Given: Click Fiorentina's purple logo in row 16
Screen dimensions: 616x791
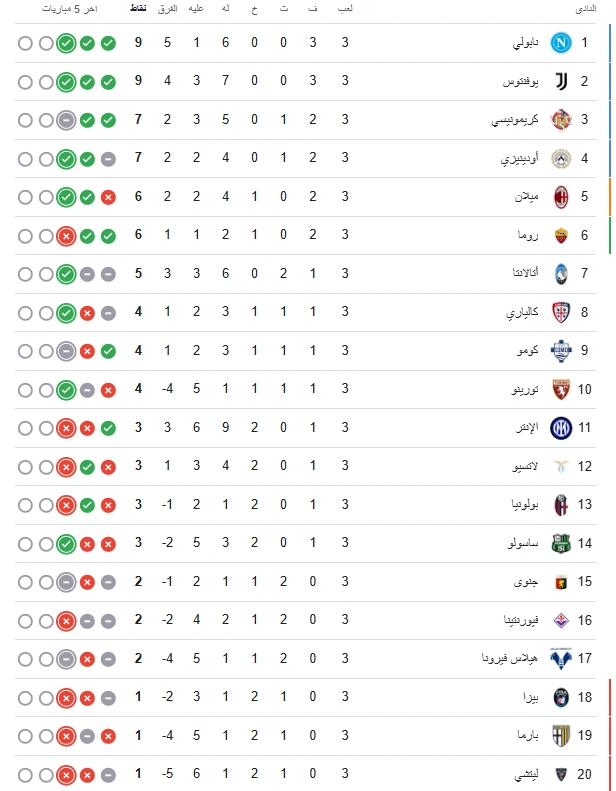Looking at the screenshot, I should (561, 620).
